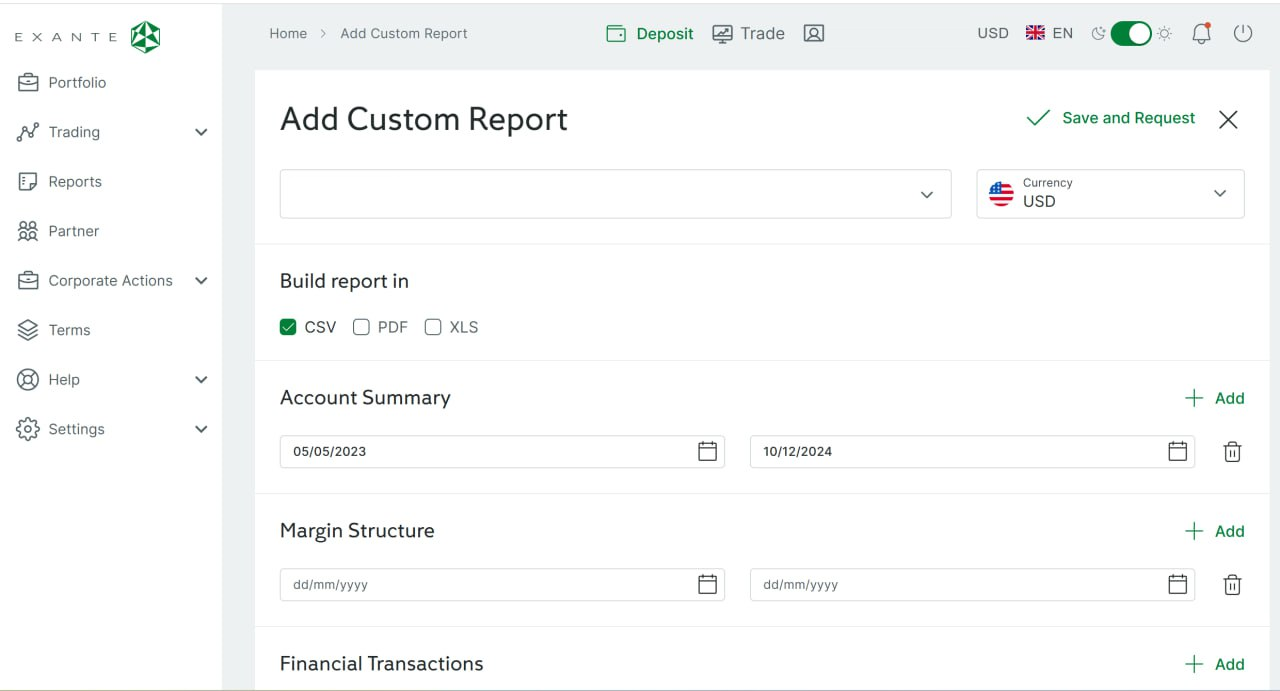Go to Portfolio in the sidebar
Viewport: 1280px width, 691px height.
pyautogui.click(x=77, y=83)
